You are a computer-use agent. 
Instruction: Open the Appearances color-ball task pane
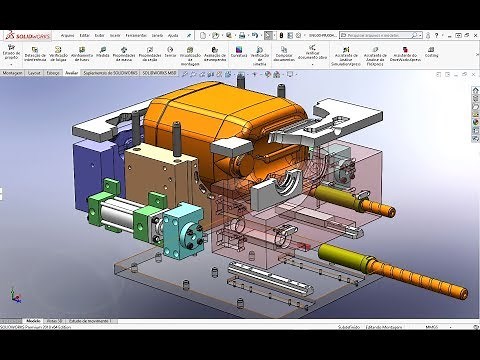coord(476,123)
